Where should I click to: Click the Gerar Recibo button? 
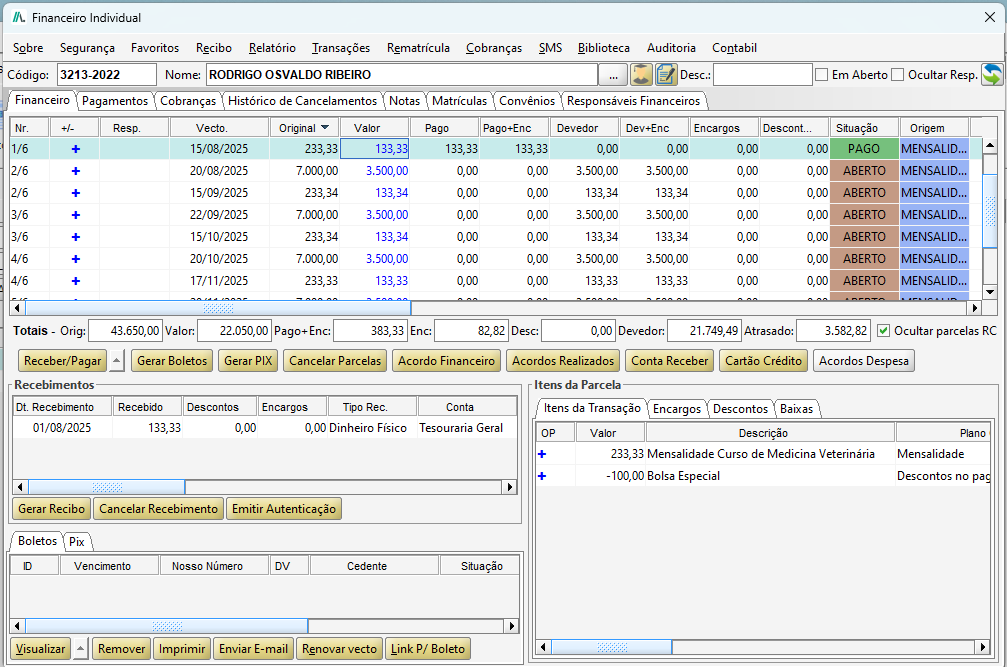51,508
